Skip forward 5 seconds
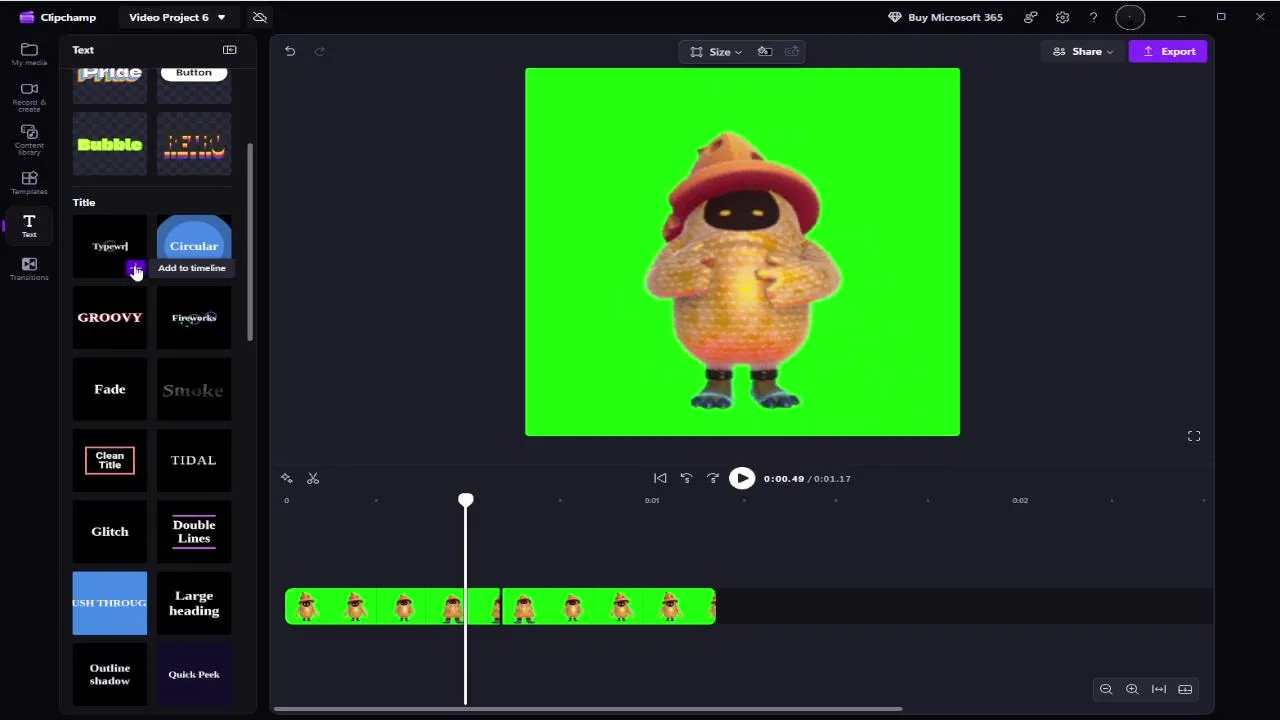The height and width of the screenshot is (720, 1280). tap(713, 479)
